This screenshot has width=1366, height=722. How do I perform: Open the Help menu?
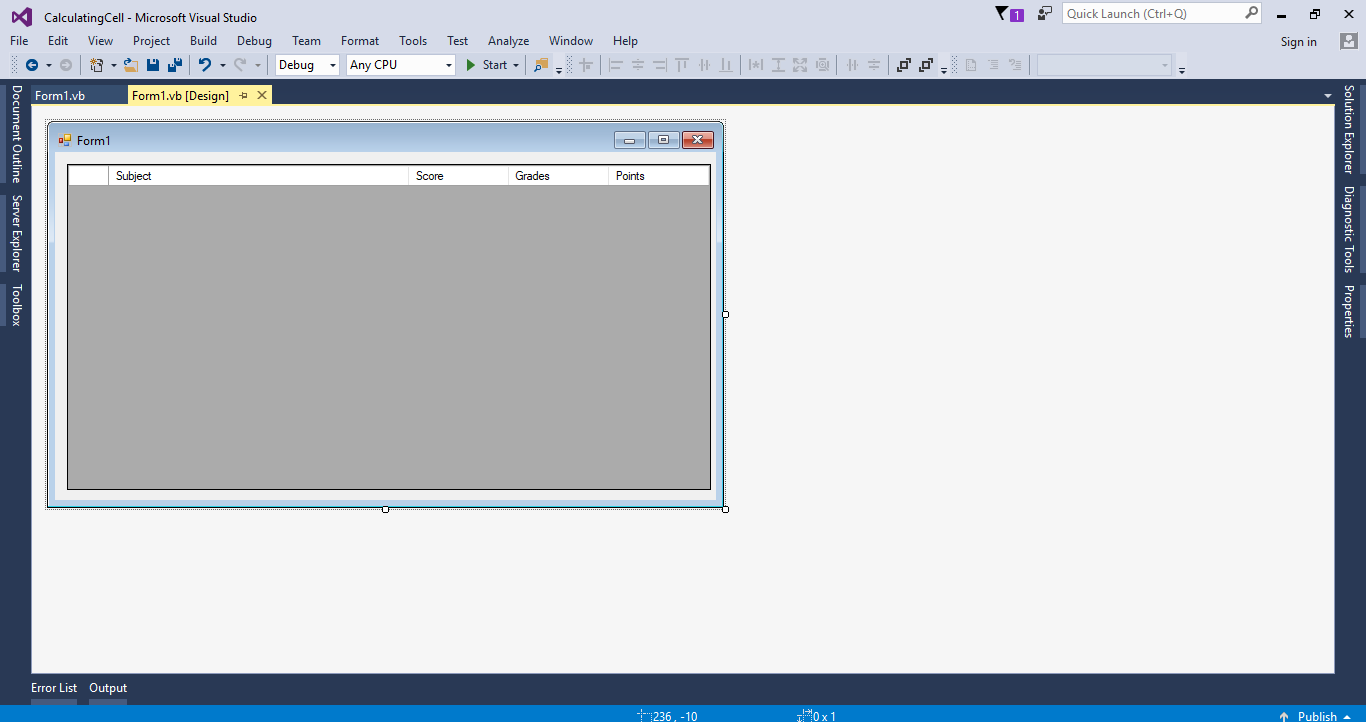(x=625, y=41)
